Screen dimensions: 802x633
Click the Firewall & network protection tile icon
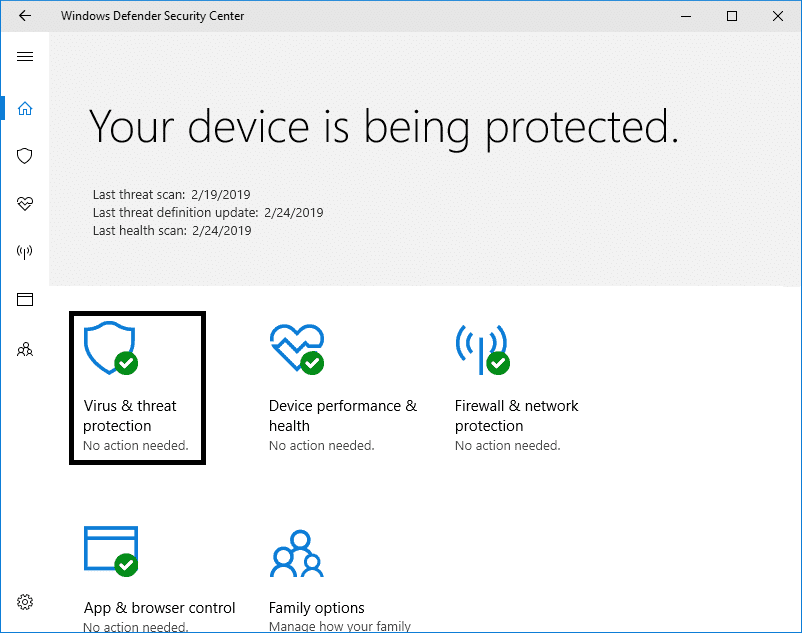(x=482, y=348)
